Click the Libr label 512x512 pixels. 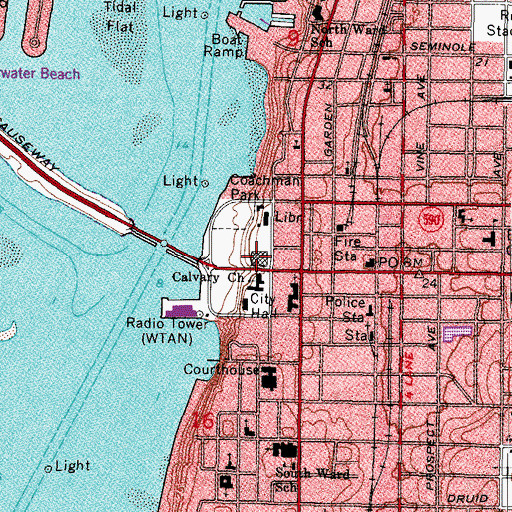tap(289, 218)
